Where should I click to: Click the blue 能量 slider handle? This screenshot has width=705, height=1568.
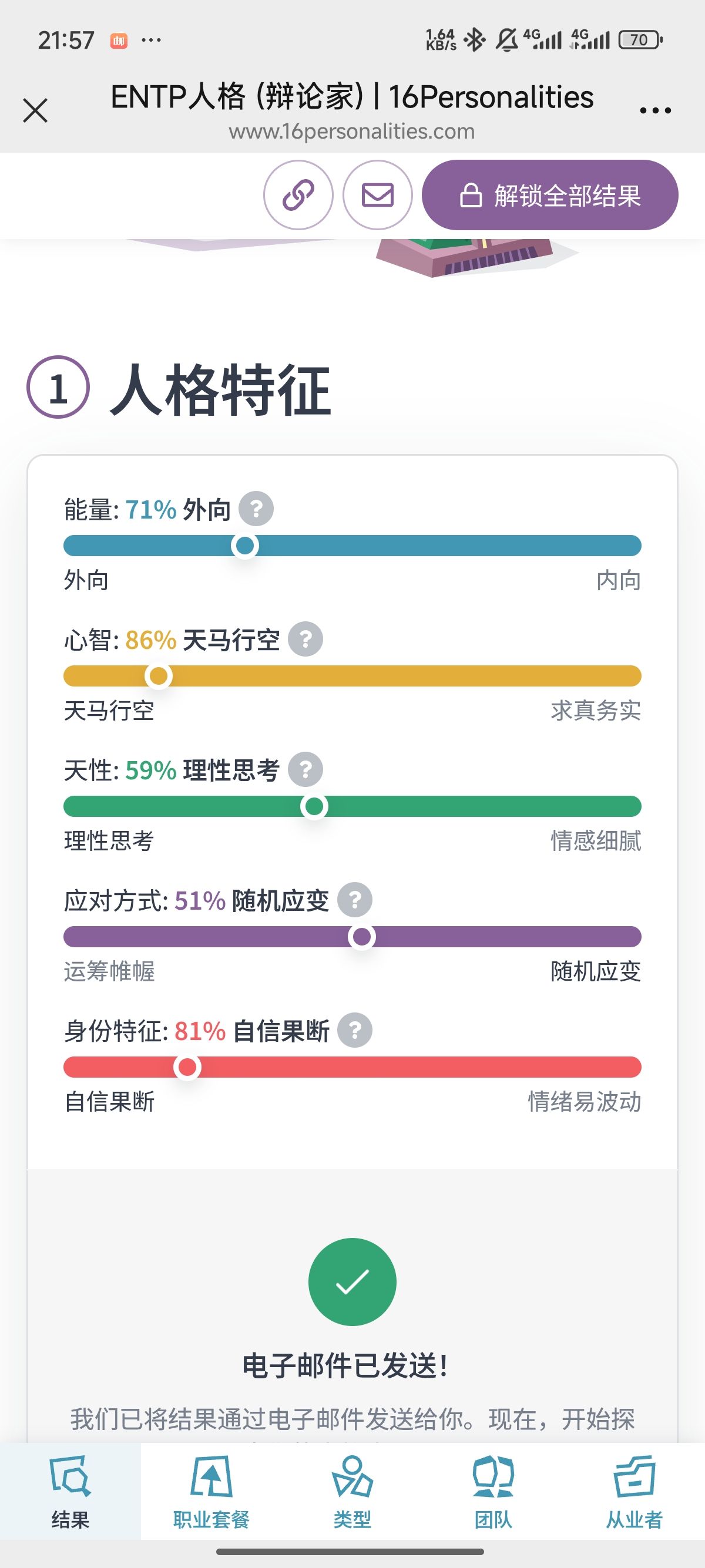coord(245,546)
